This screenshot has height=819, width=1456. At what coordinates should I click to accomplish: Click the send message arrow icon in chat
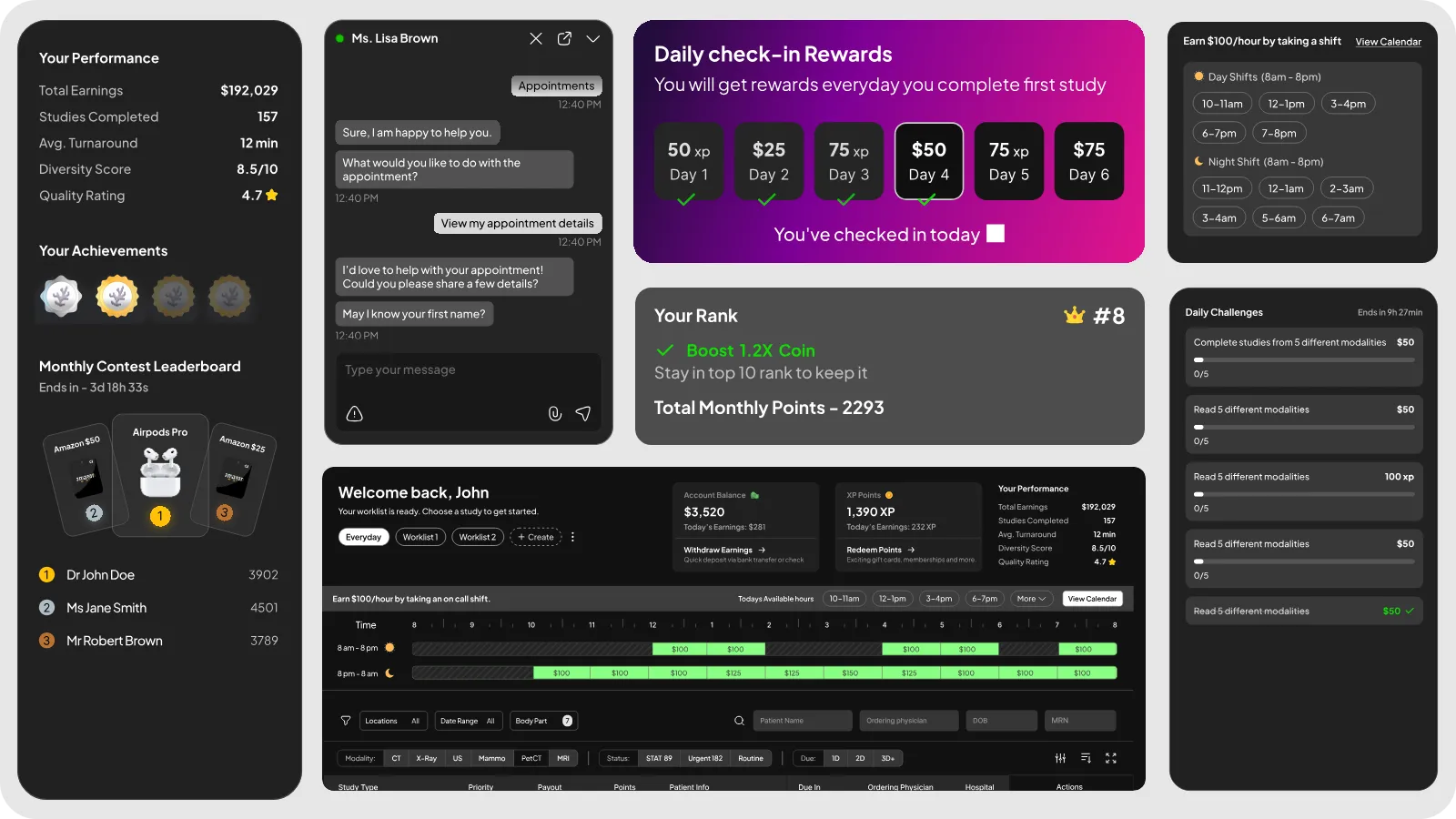pos(583,414)
